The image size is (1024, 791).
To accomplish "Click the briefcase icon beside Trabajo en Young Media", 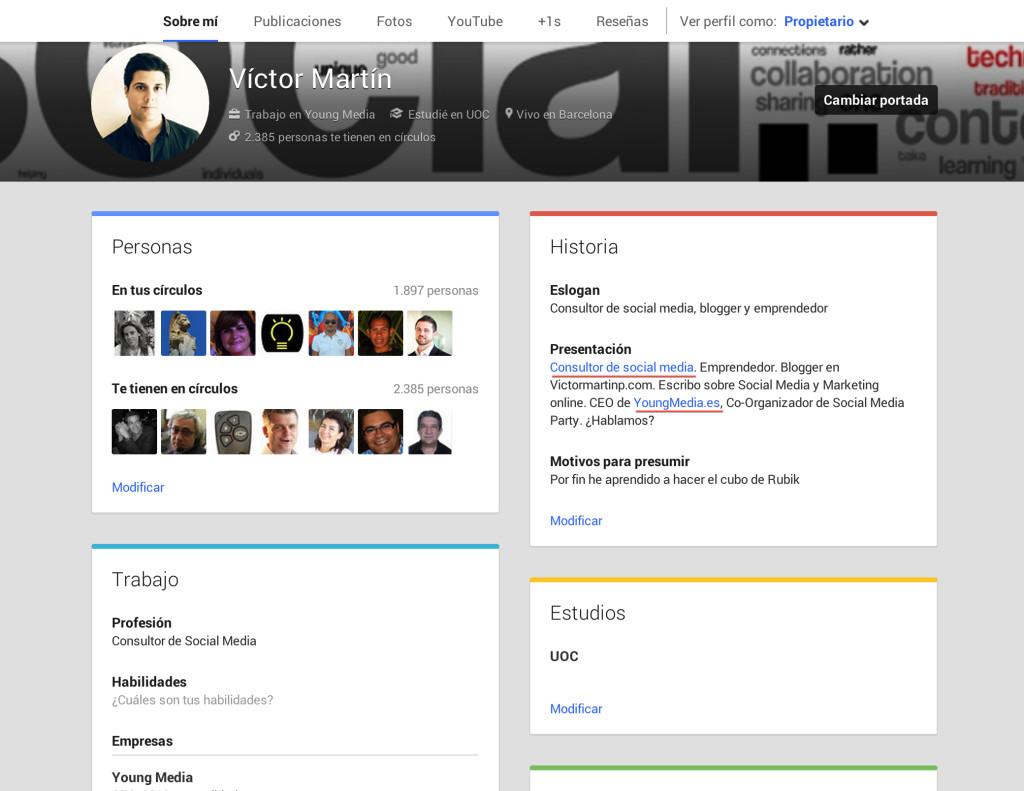I will 237,114.
